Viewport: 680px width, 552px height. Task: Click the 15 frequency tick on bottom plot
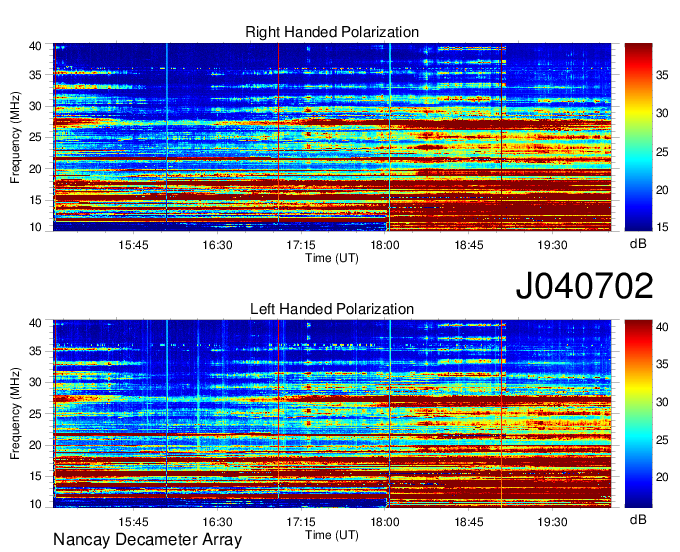point(35,476)
